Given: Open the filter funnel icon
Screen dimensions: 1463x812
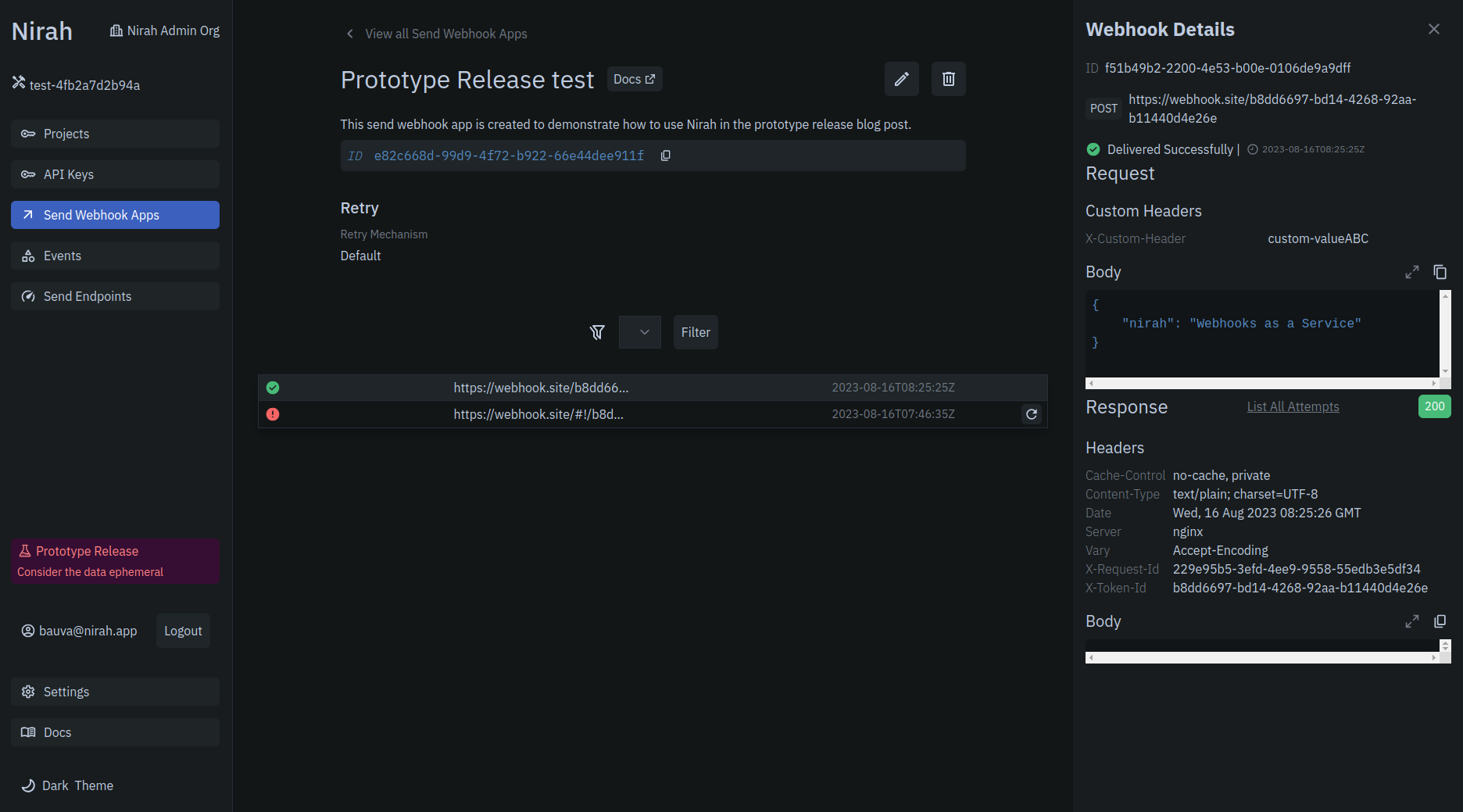Looking at the screenshot, I should point(597,332).
